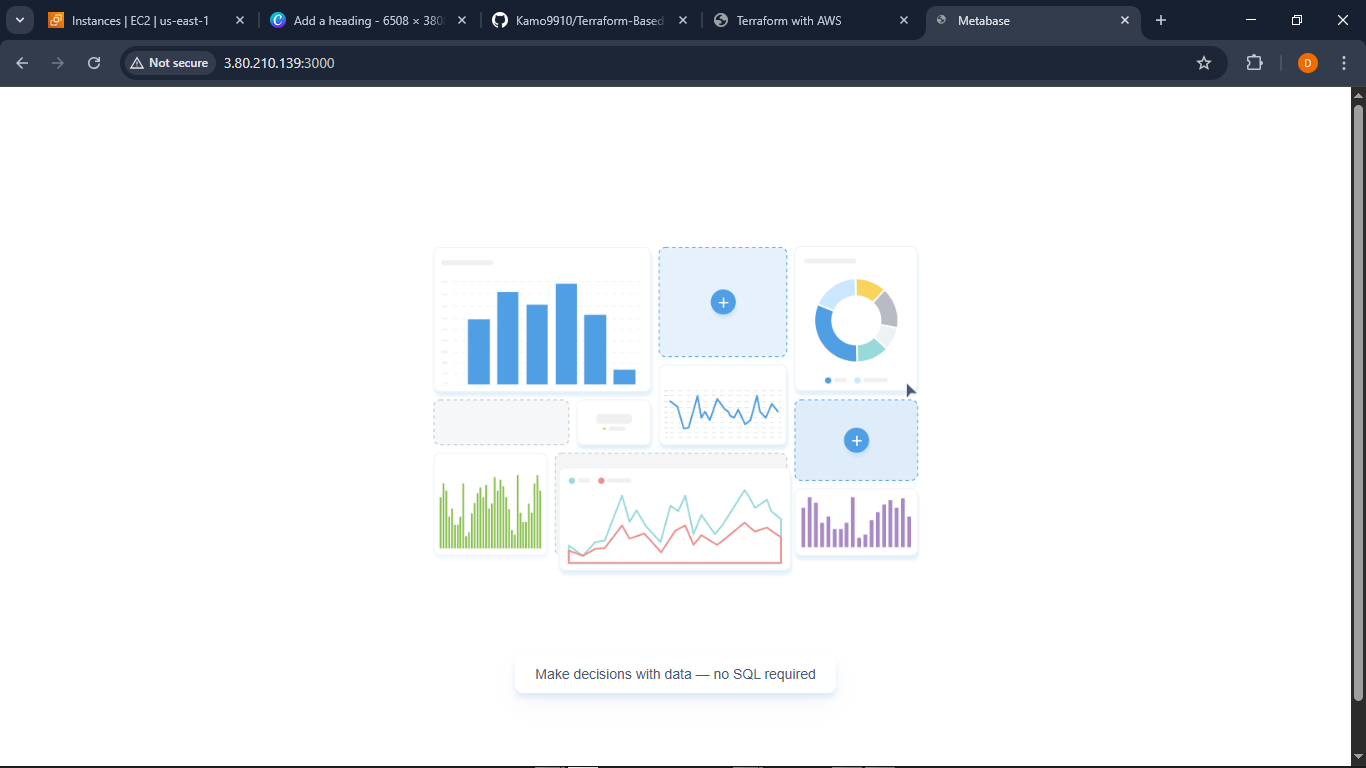This screenshot has width=1366, height=768.
Task: Open the browser extensions puzzle icon
Action: tap(1254, 63)
